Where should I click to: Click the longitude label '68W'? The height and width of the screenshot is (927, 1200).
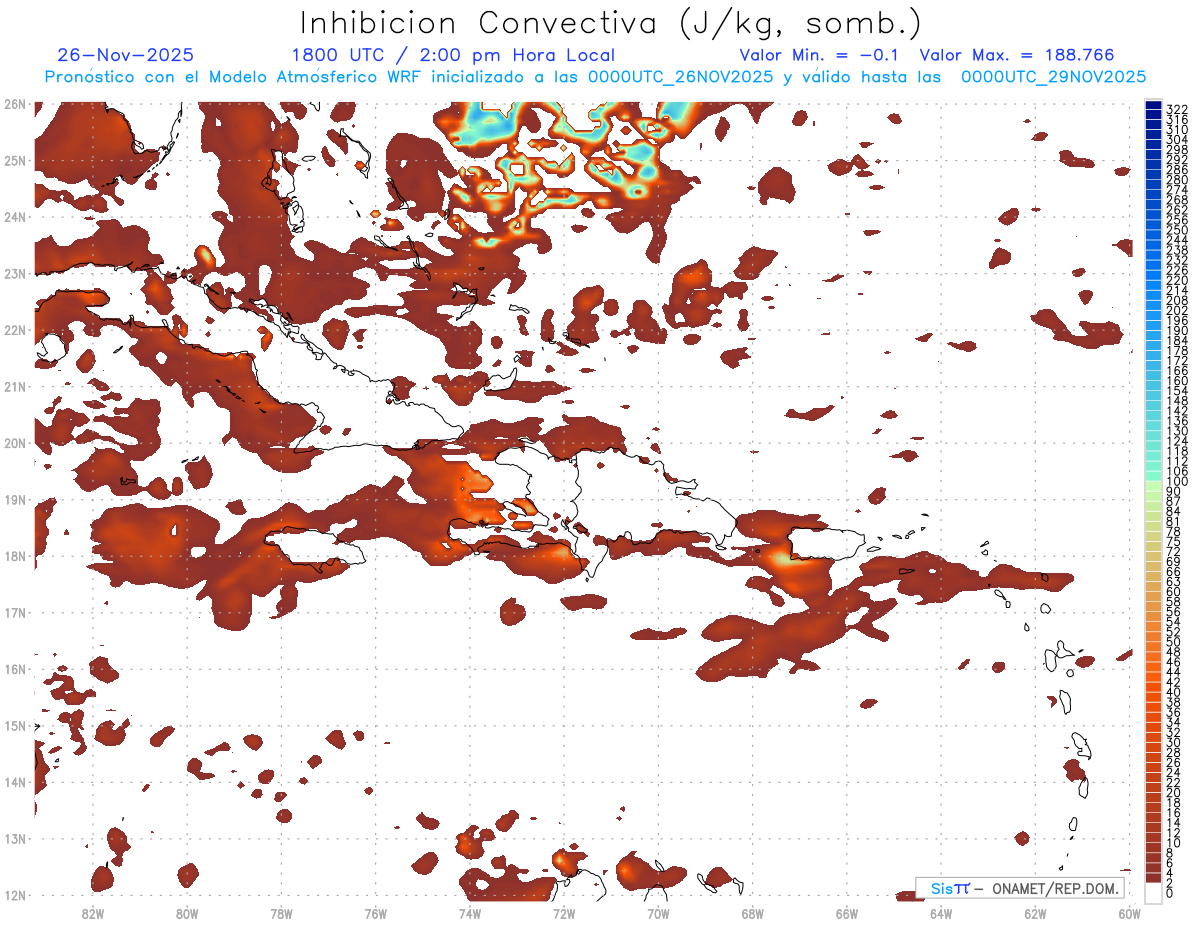pyautogui.click(x=753, y=913)
